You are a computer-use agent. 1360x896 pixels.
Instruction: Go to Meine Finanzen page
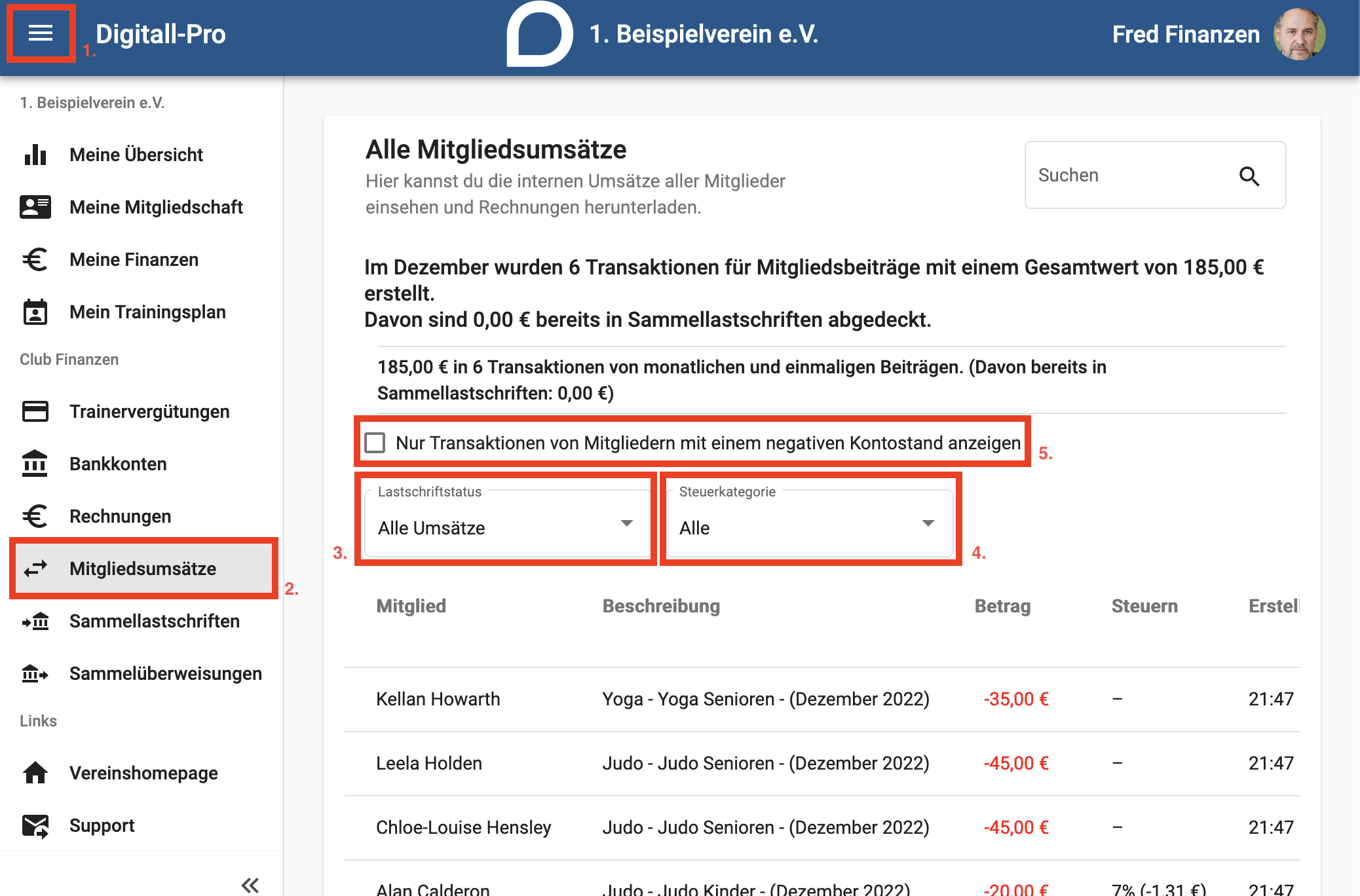point(142,259)
